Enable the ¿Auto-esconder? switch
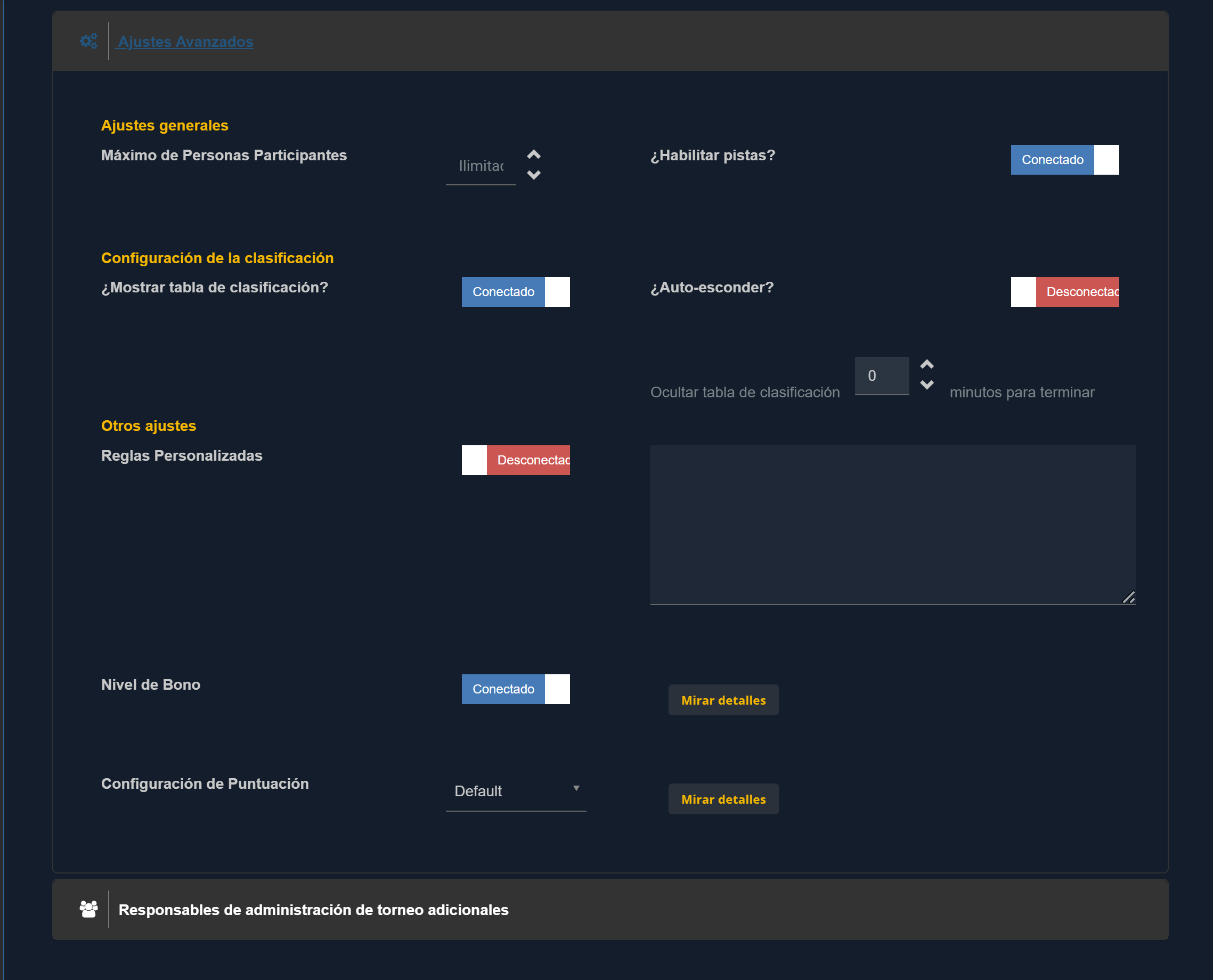This screenshot has width=1213, height=980. (1064, 292)
